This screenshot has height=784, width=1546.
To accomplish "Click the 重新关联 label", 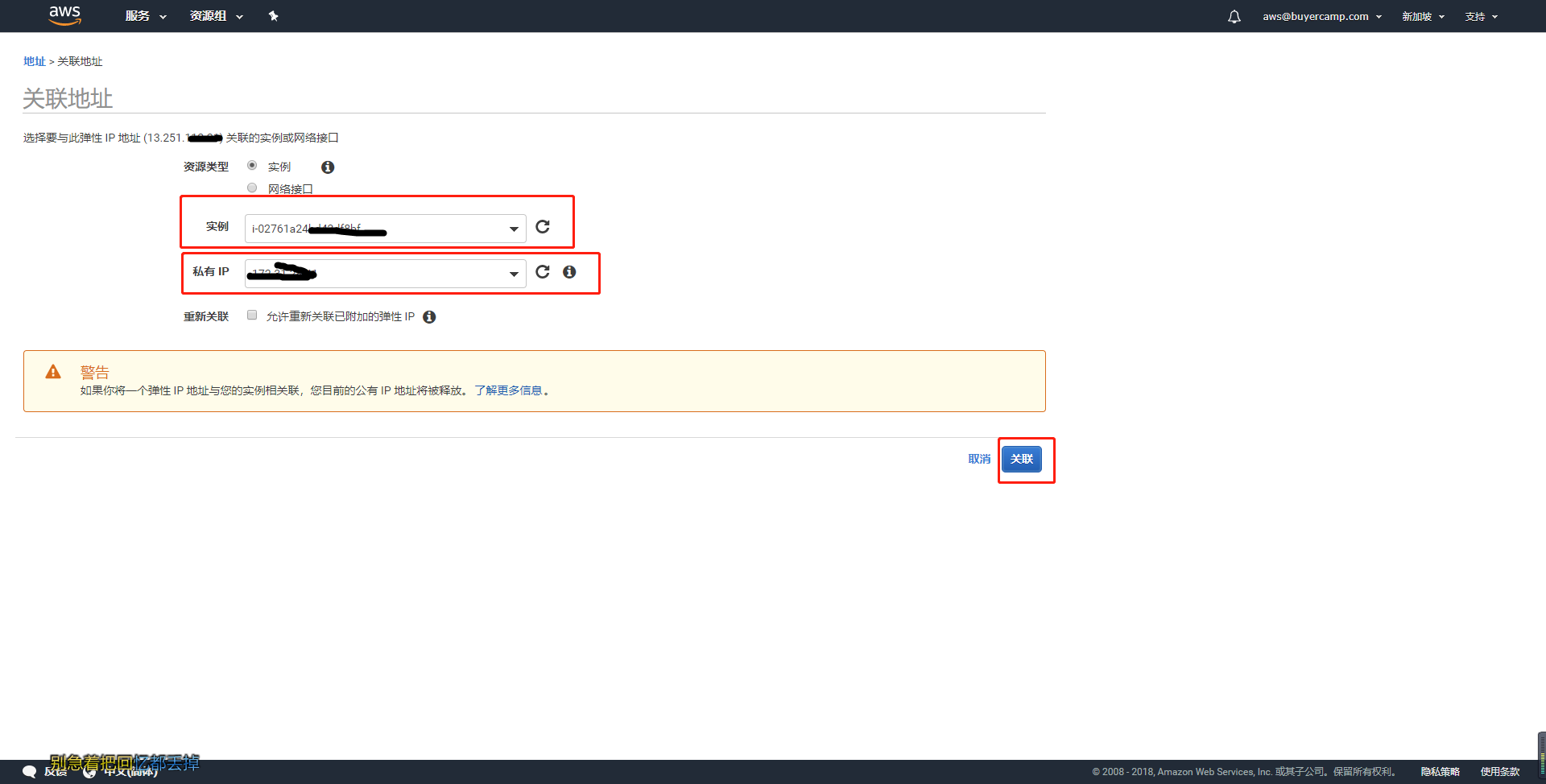I will click(206, 316).
